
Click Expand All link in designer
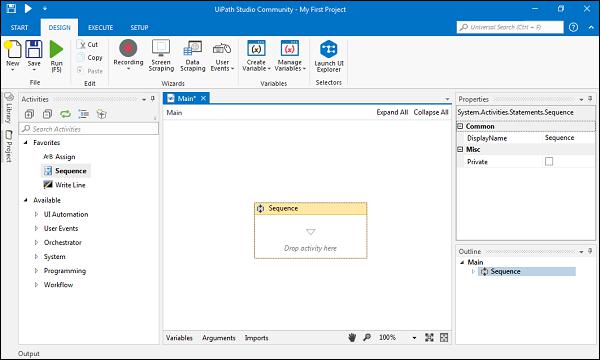(392, 112)
